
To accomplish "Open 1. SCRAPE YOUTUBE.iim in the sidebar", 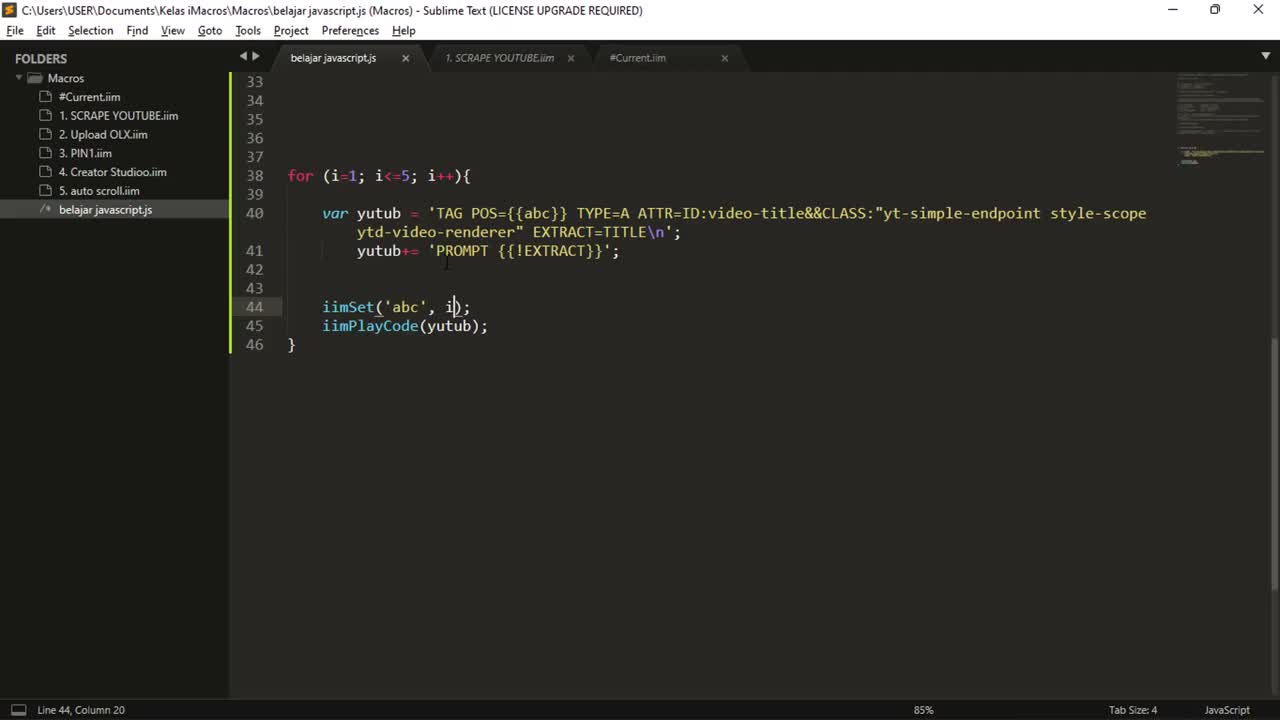I will pyautogui.click(x=118, y=116).
